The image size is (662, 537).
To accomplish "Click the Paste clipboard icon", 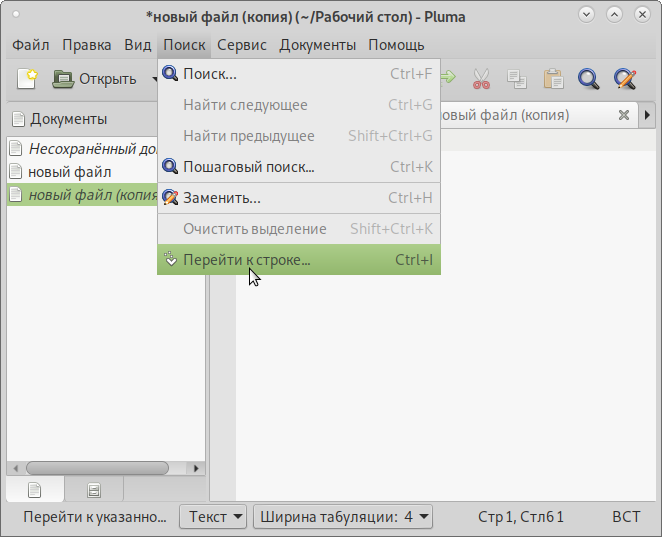I will point(553,78).
